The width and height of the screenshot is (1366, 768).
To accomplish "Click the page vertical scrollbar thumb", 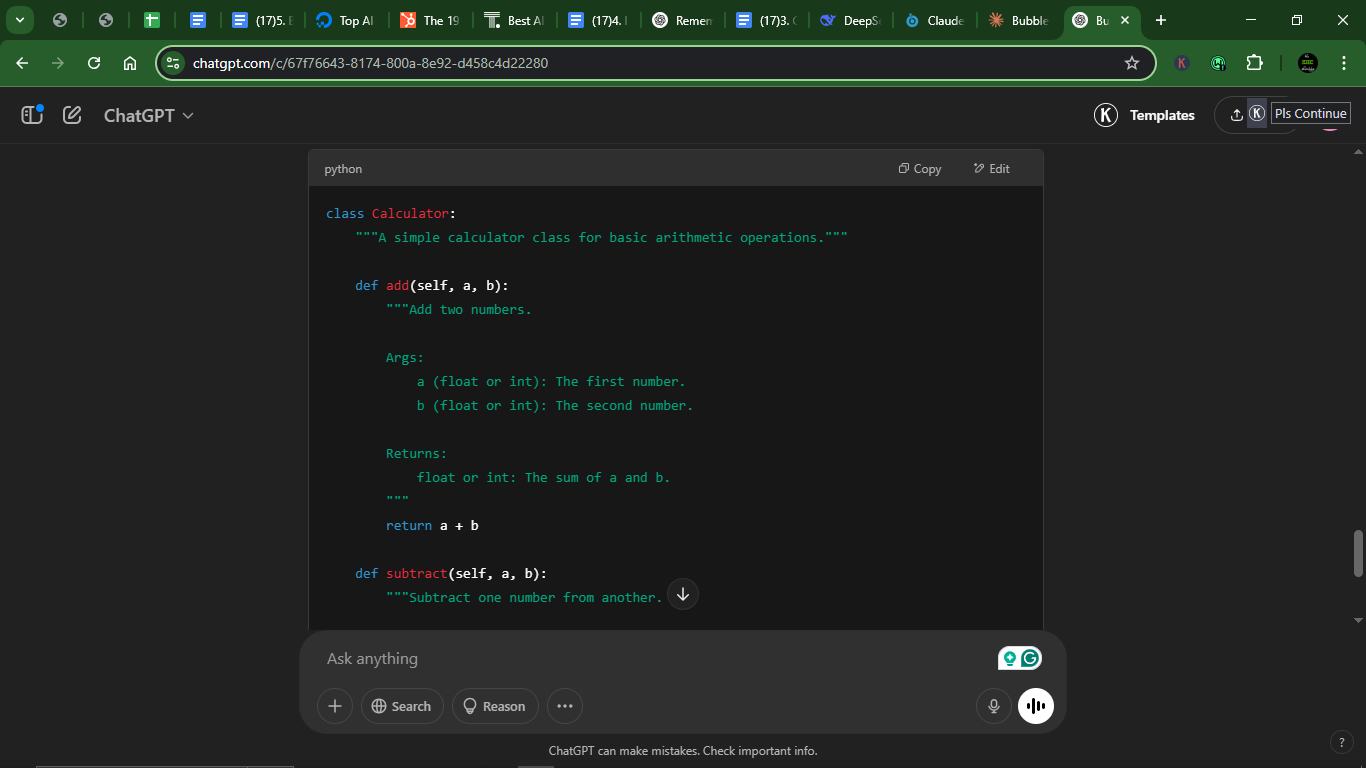I will pyautogui.click(x=1358, y=553).
